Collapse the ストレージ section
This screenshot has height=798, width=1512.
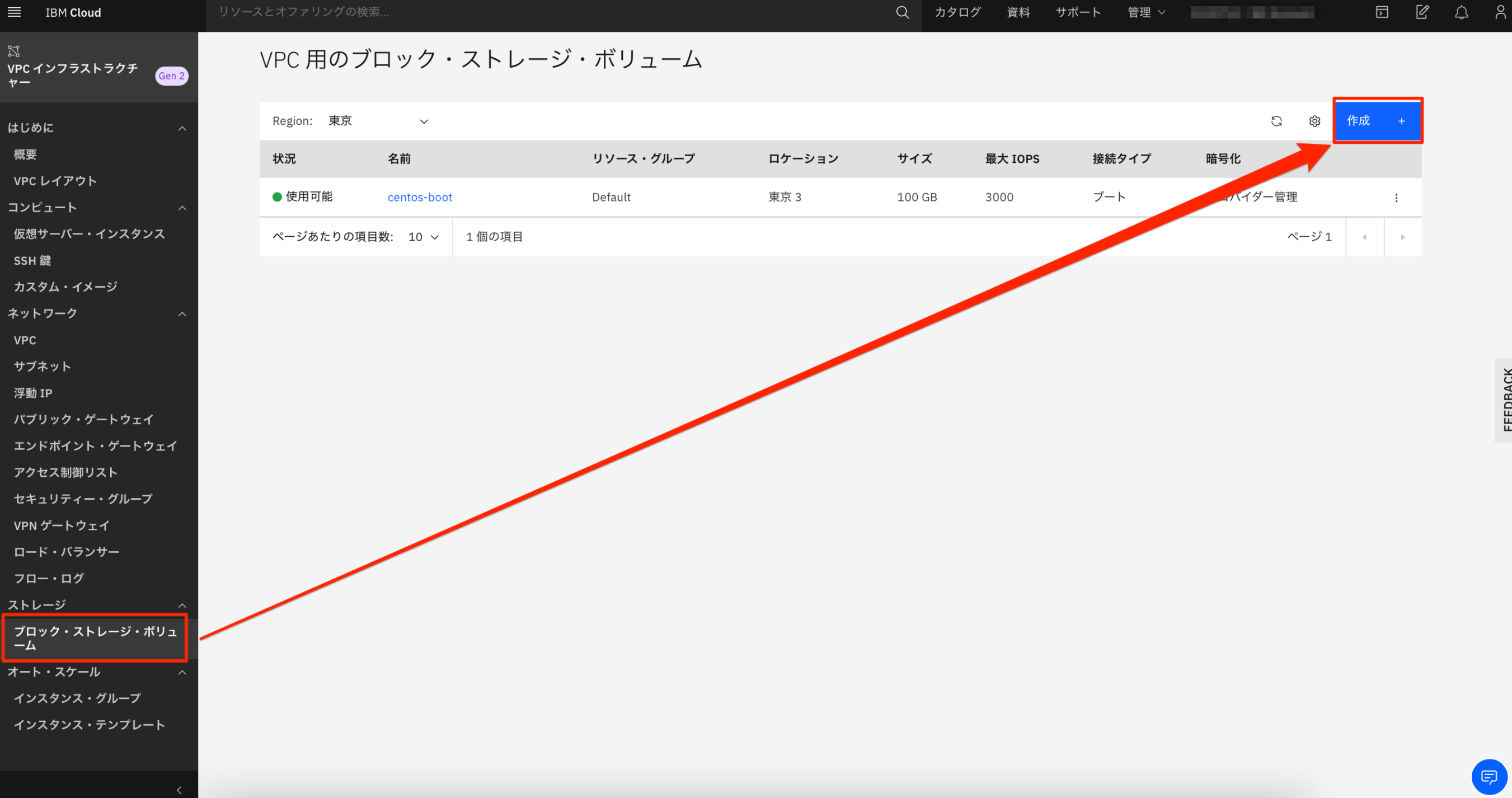[x=182, y=605]
